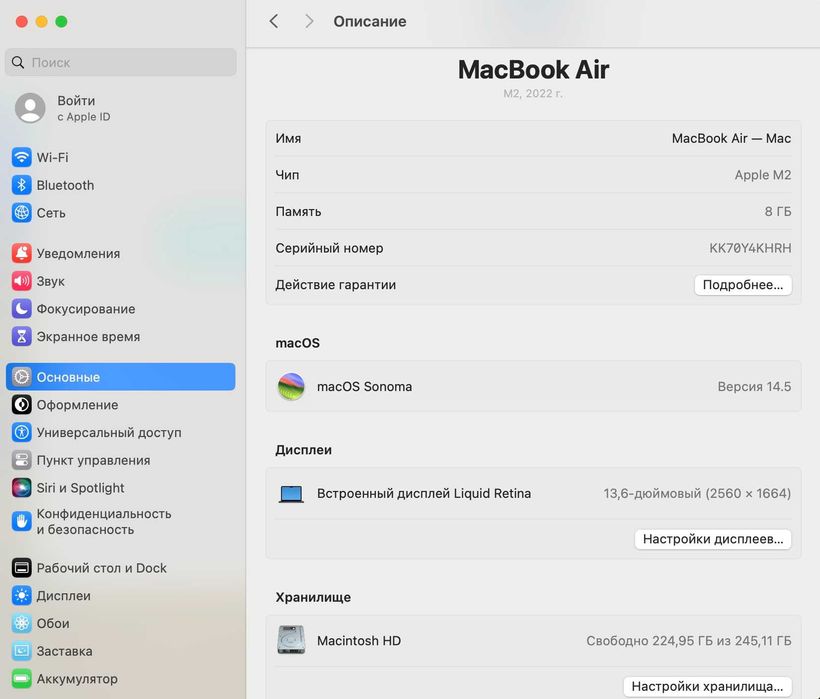Click the Хранилище section heading

click(313, 597)
